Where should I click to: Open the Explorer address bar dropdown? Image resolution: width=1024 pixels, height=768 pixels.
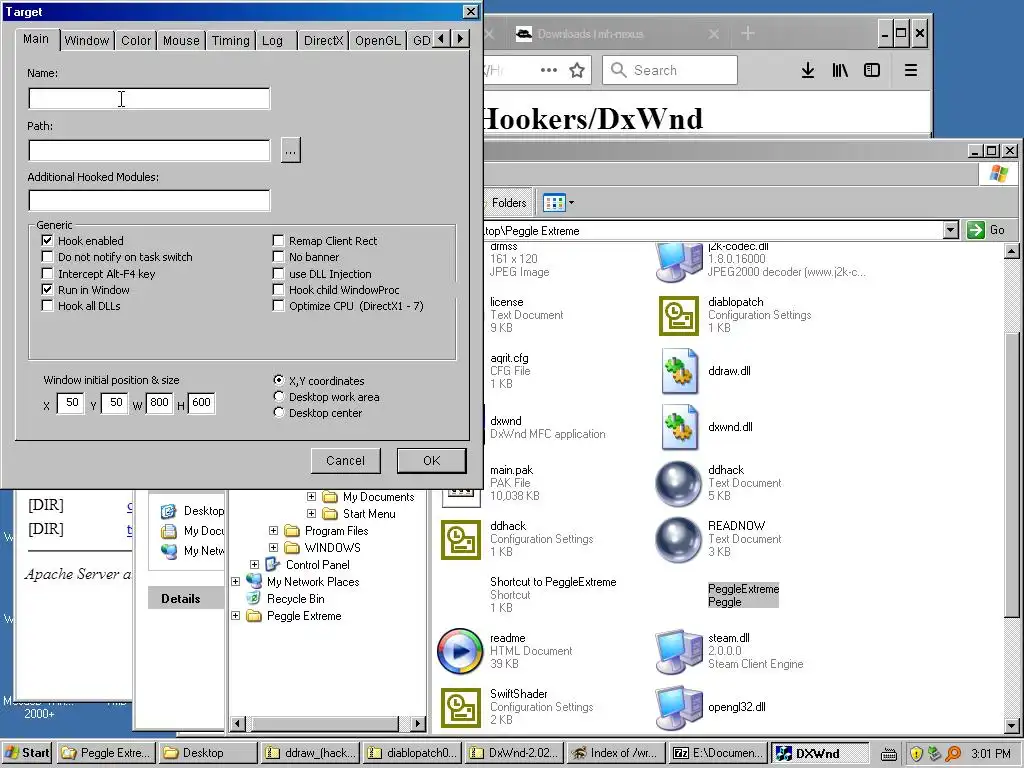tap(951, 230)
